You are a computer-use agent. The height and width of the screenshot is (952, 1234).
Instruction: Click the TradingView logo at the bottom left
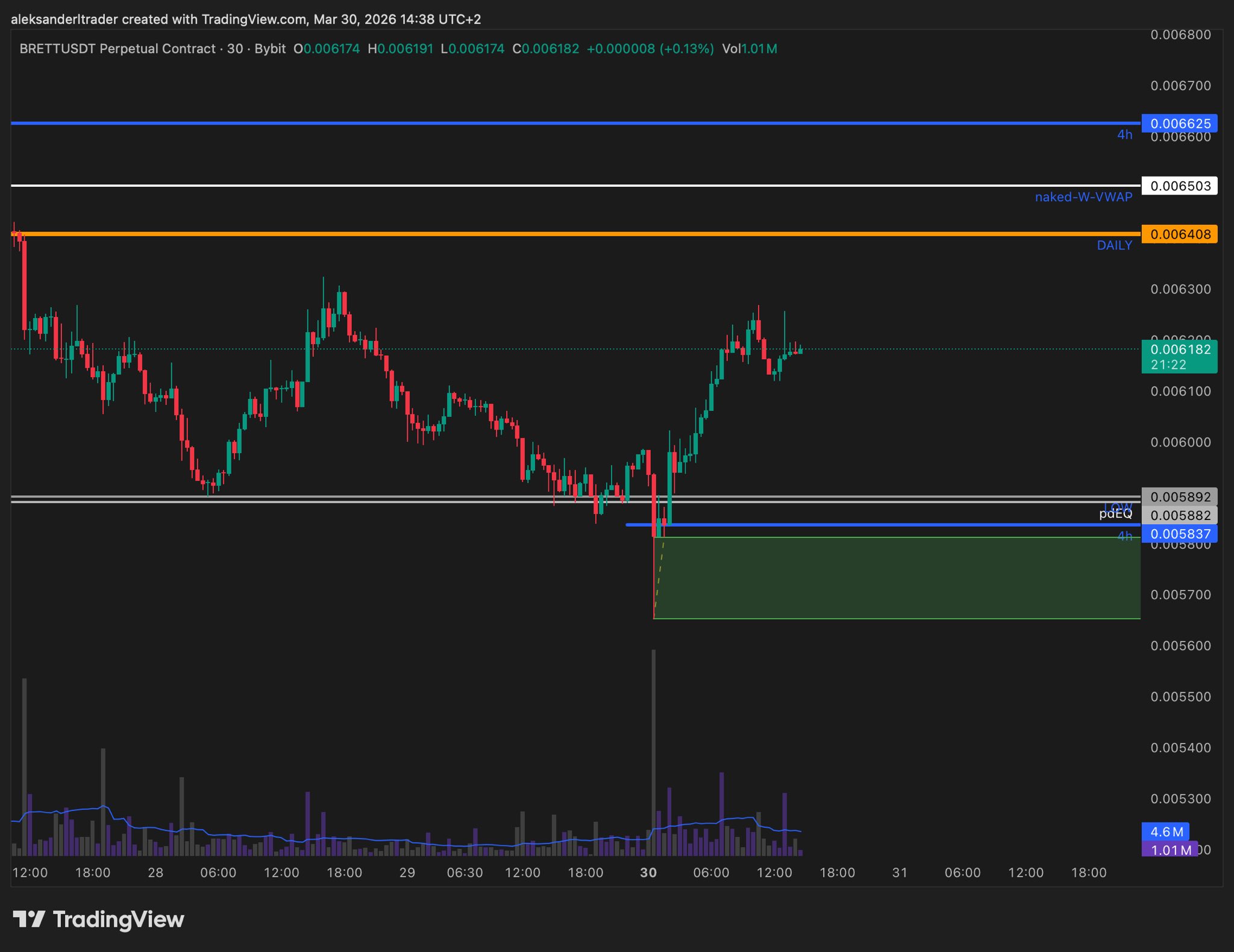click(x=98, y=919)
